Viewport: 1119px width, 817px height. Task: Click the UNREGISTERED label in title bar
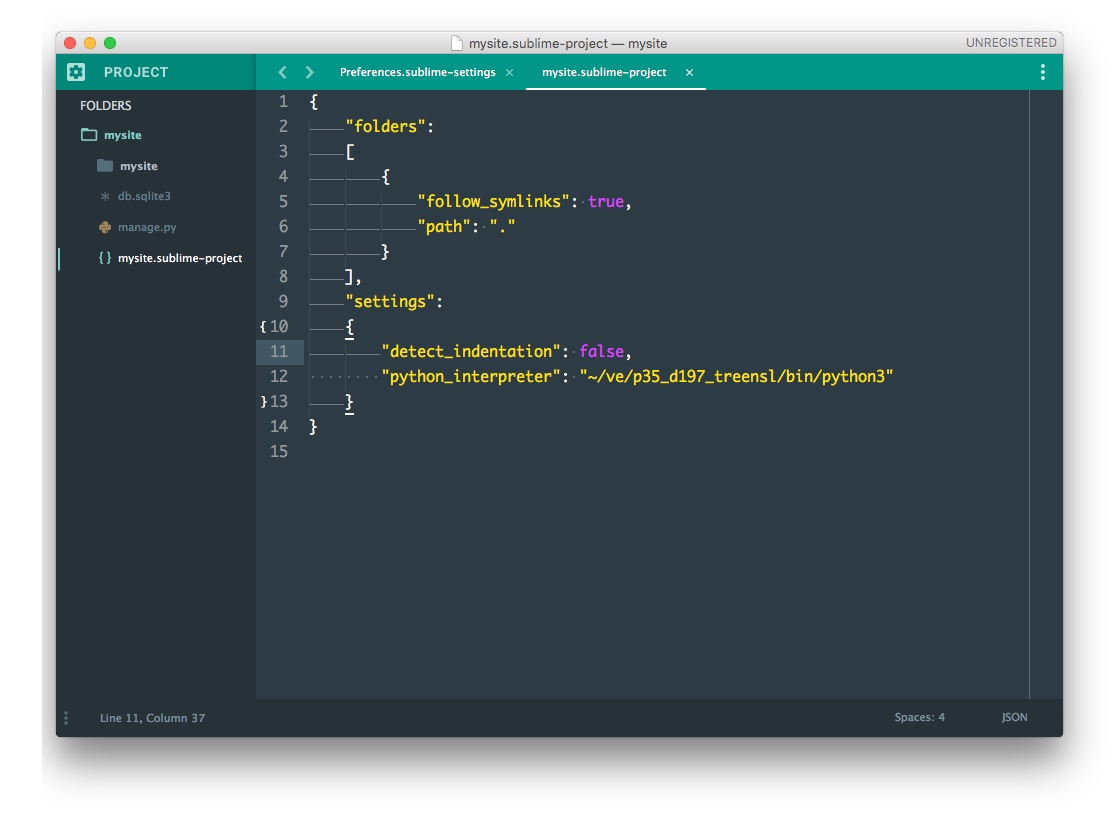pyautogui.click(x=1011, y=43)
